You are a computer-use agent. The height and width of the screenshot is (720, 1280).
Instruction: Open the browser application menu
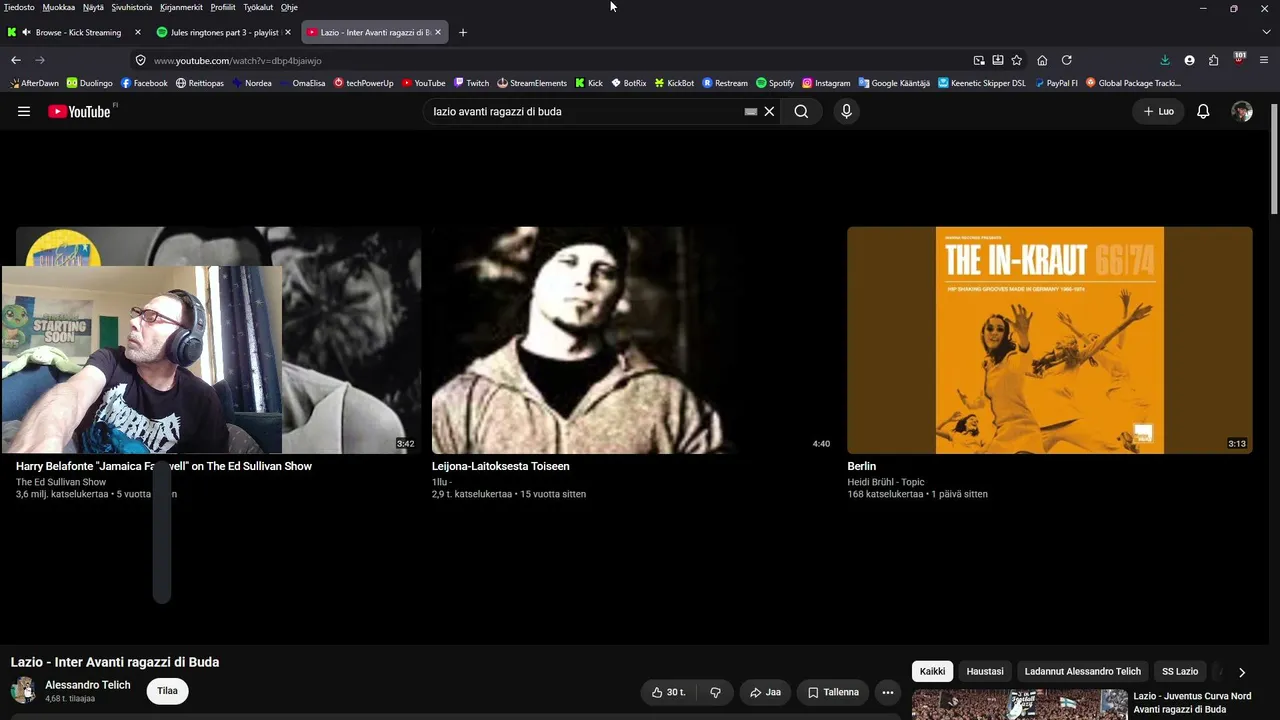click(x=1263, y=60)
